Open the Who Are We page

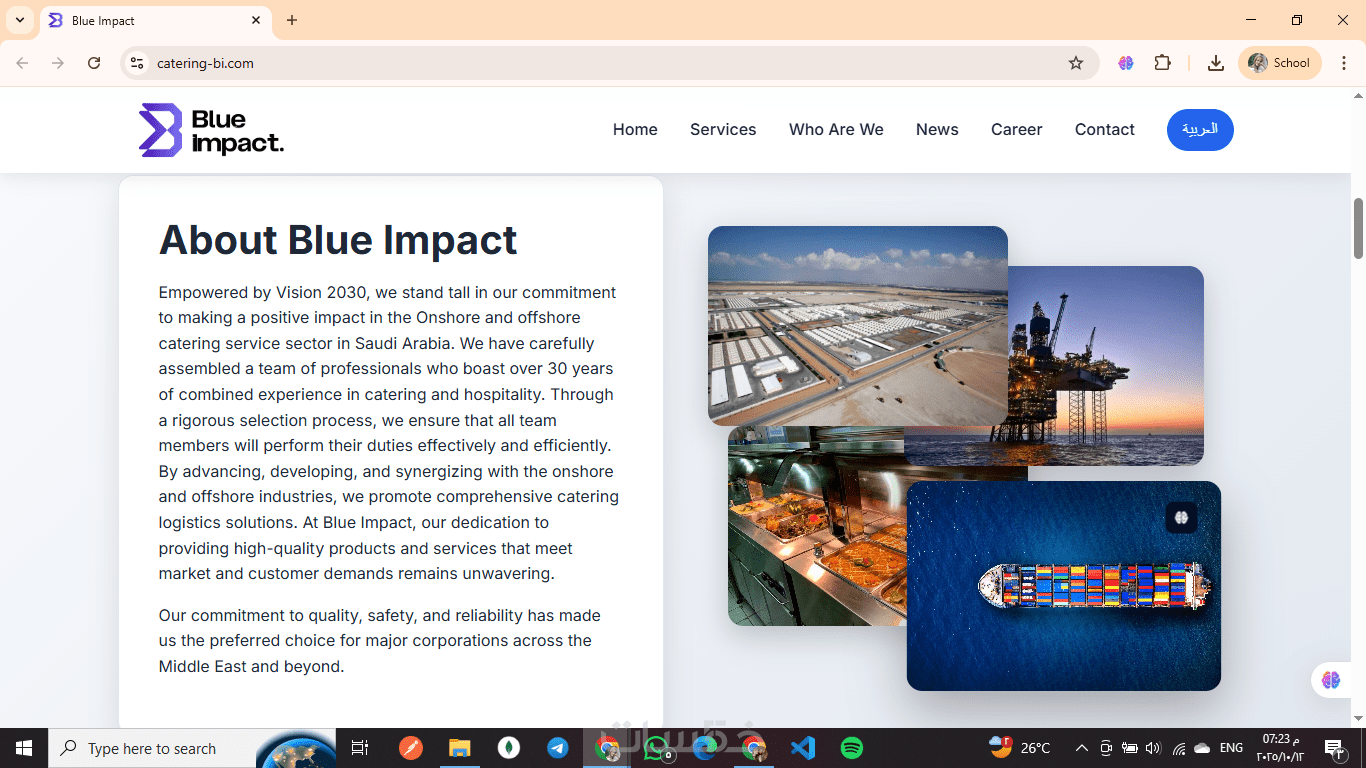[x=836, y=130]
